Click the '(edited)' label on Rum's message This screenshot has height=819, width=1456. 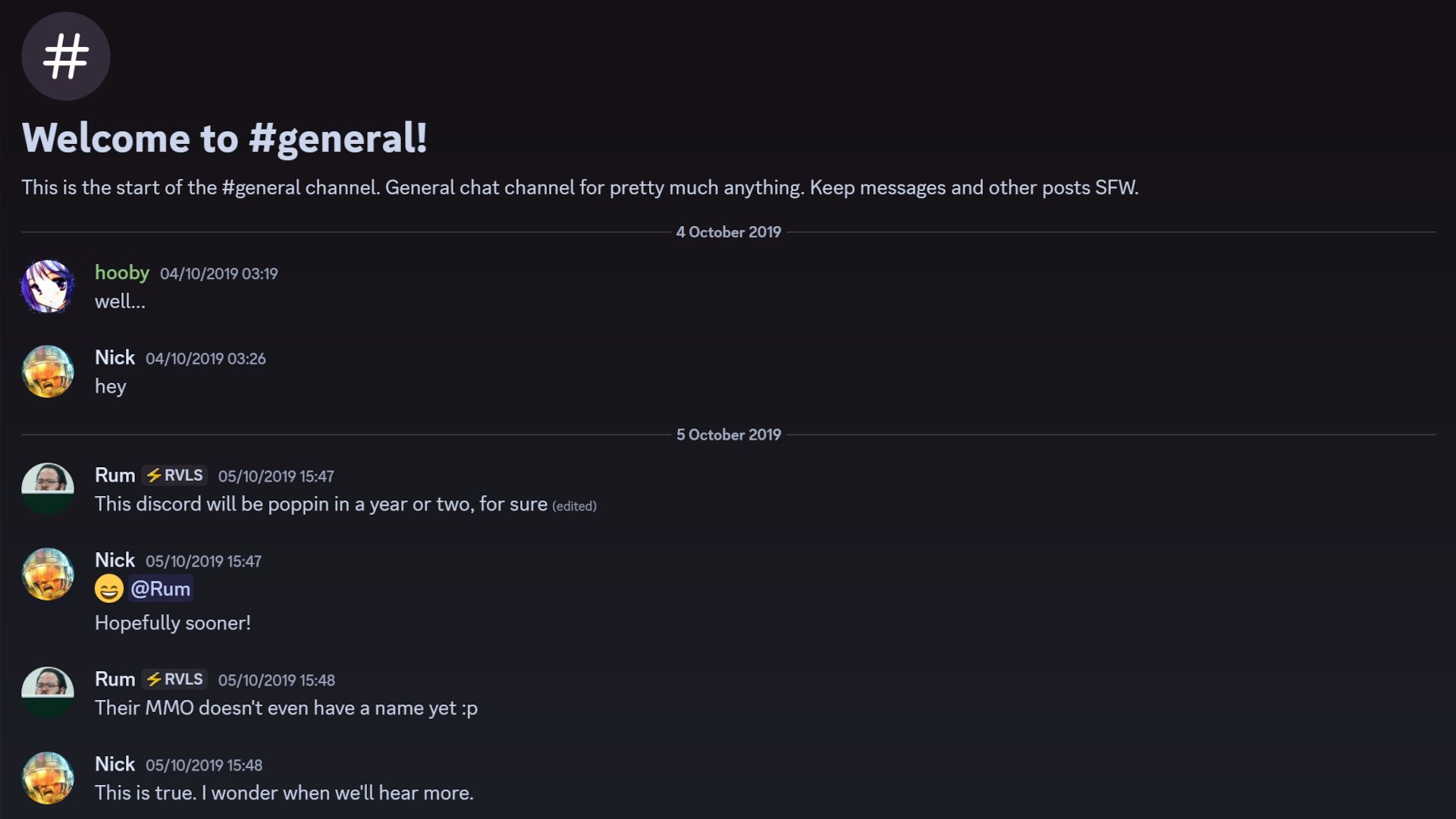(574, 506)
